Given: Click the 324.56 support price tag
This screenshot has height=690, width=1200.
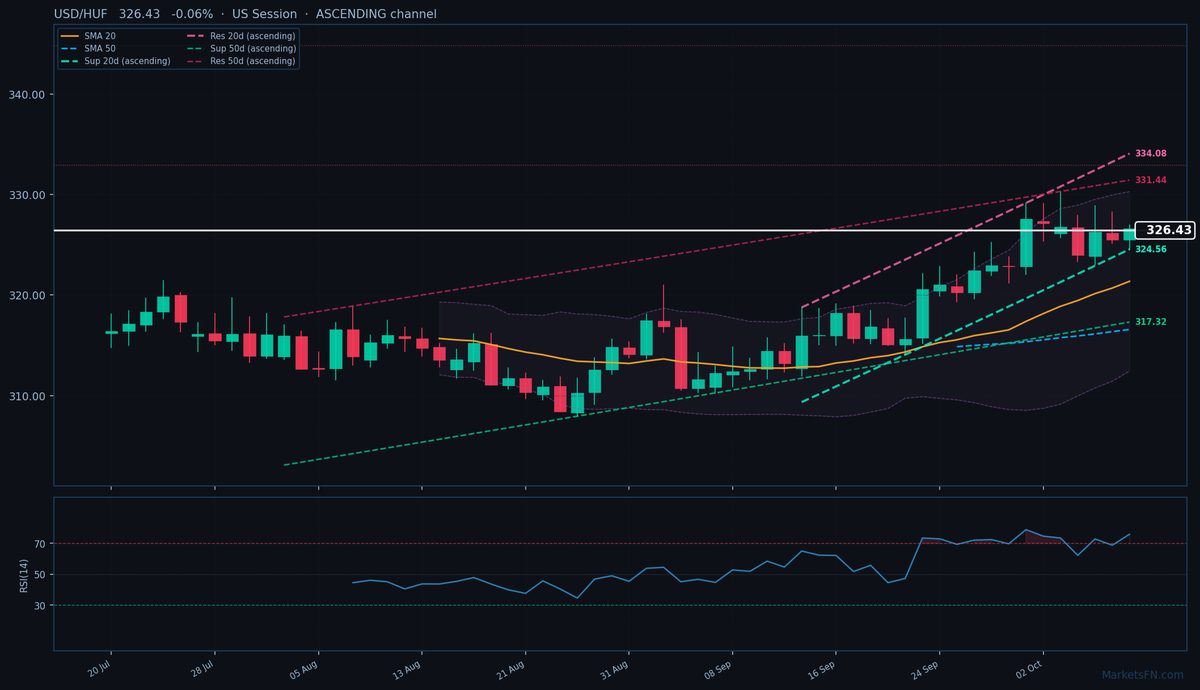Looking at the screenshot, I should [x=1151, y=249].
